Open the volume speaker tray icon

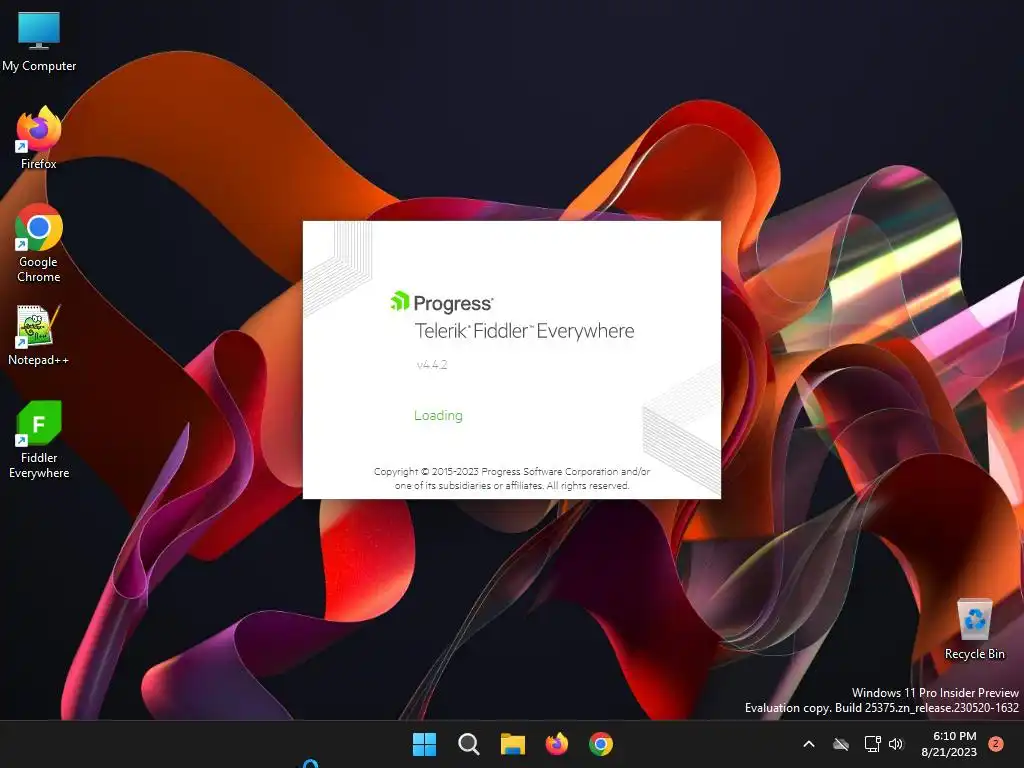click(x=896, y=744)
